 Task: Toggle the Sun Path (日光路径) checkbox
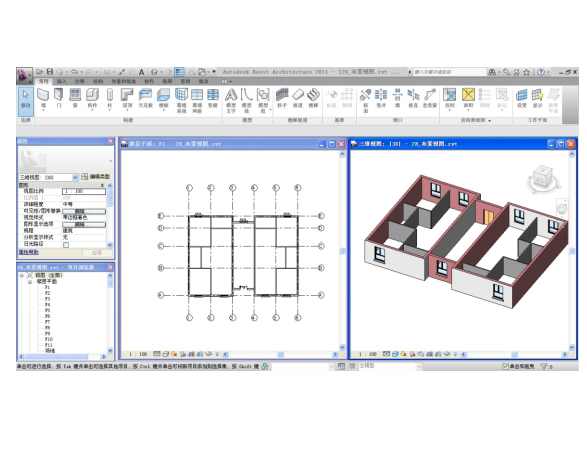66,244
